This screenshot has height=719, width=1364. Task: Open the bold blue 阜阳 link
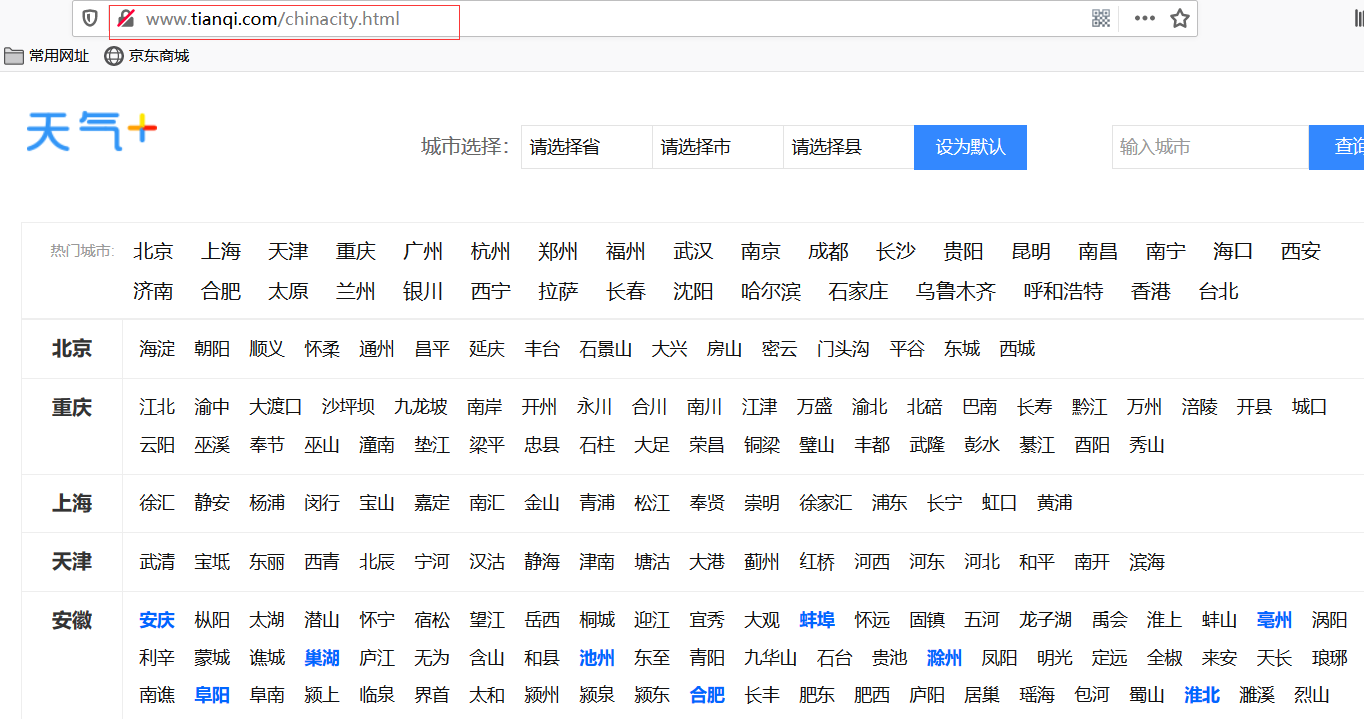tap(212, 695)
